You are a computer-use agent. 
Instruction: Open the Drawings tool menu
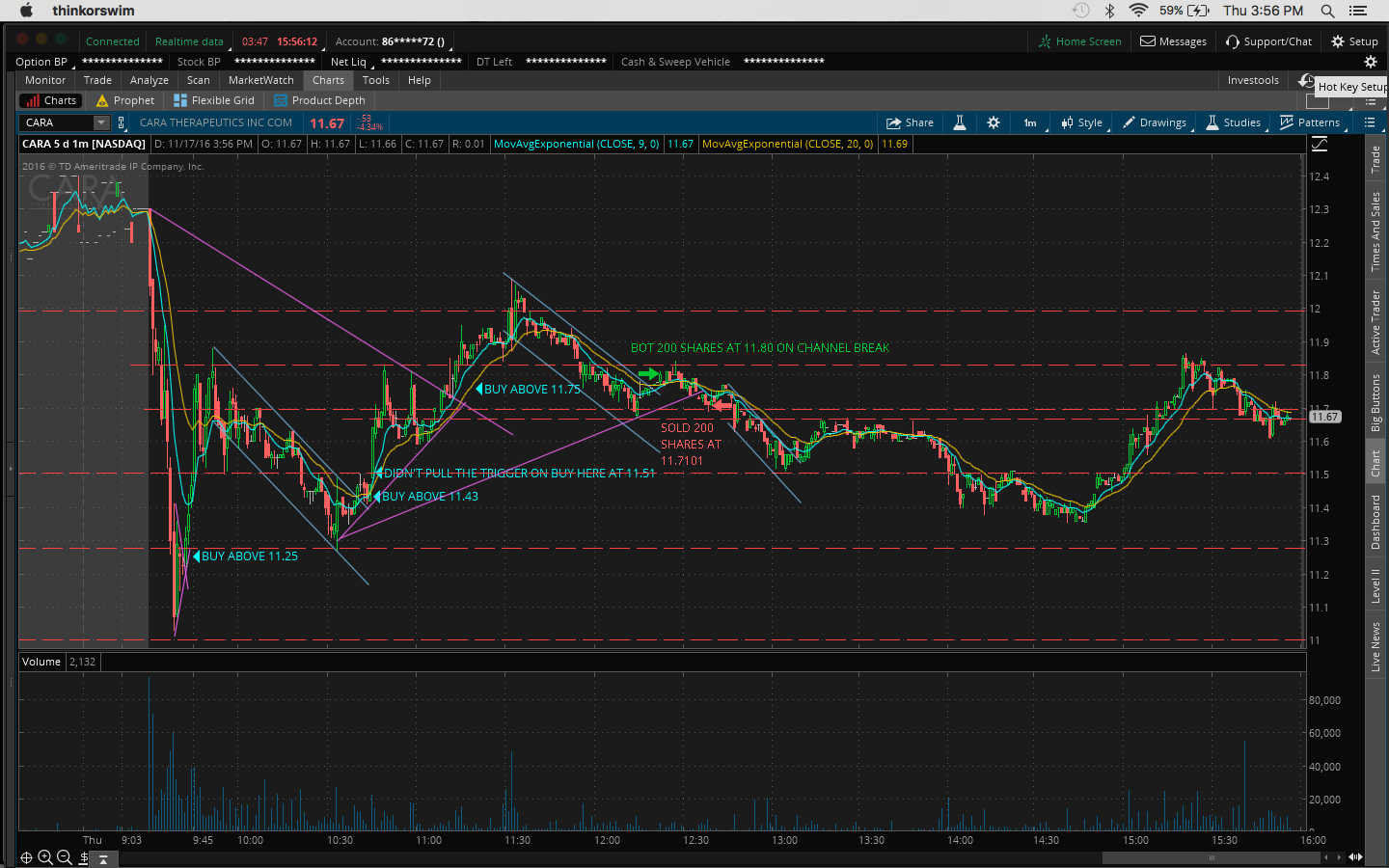click(1154, 122)
